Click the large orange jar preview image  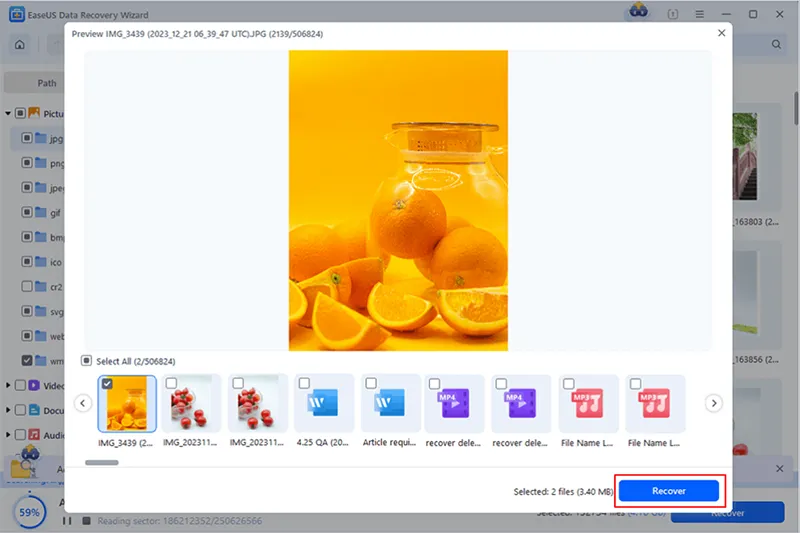click(398, 200)
